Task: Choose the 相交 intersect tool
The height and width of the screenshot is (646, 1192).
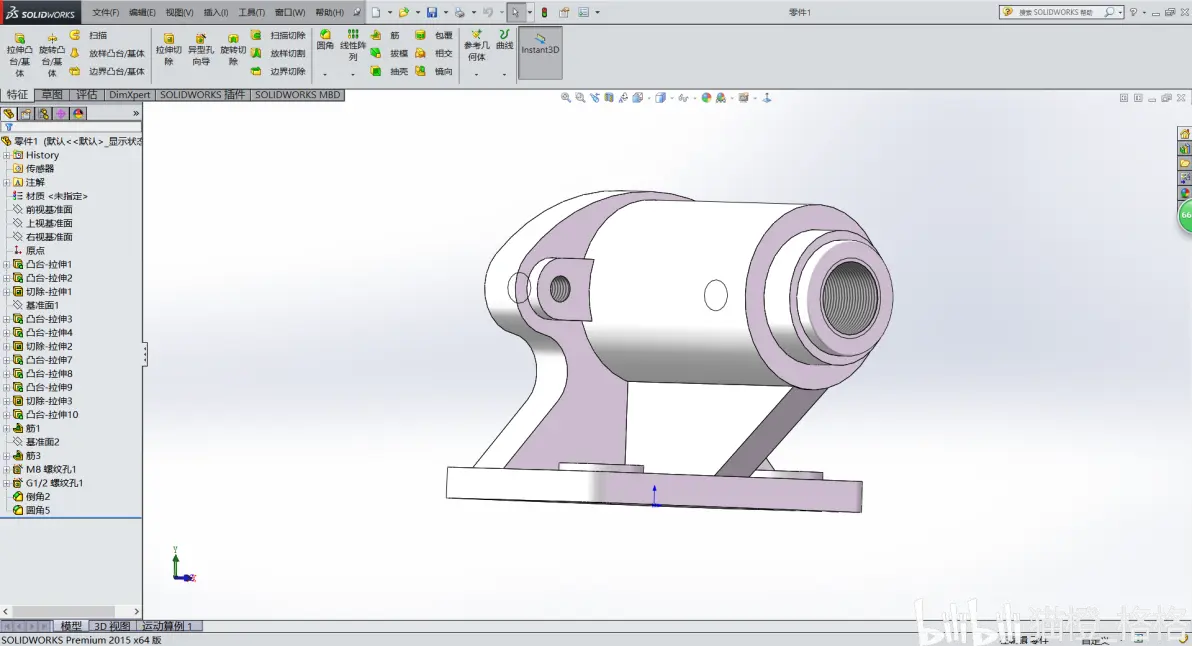Action: pyautogui.click(x=434, y=53)
